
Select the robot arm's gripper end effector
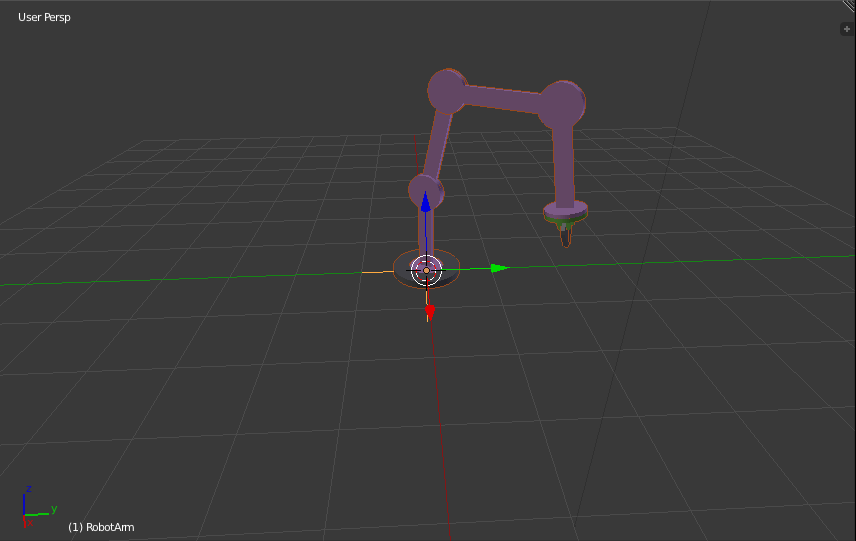[x=566, y=235]
